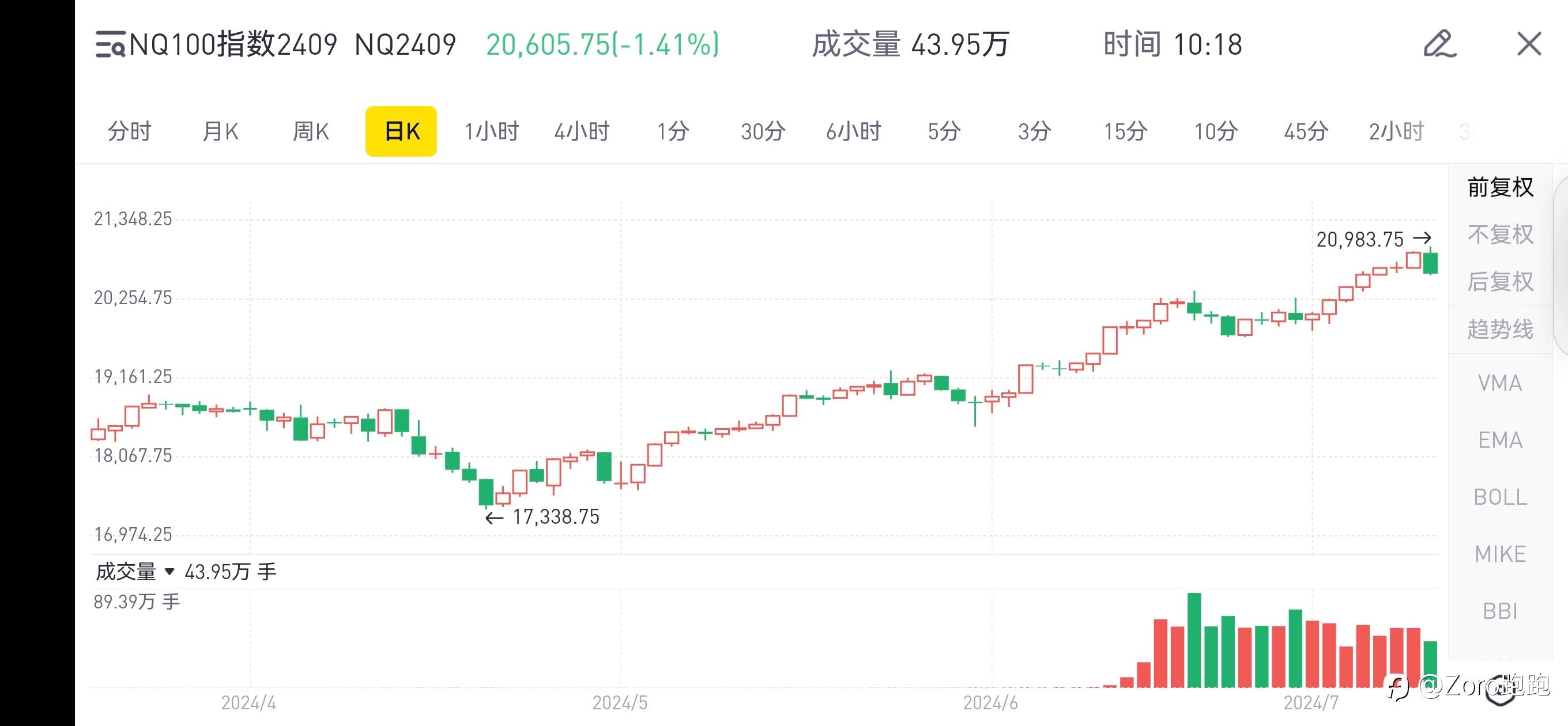Click arrow beside 20,983.75 high label
The image size is (1568, 726).
tap(1422, 238)
